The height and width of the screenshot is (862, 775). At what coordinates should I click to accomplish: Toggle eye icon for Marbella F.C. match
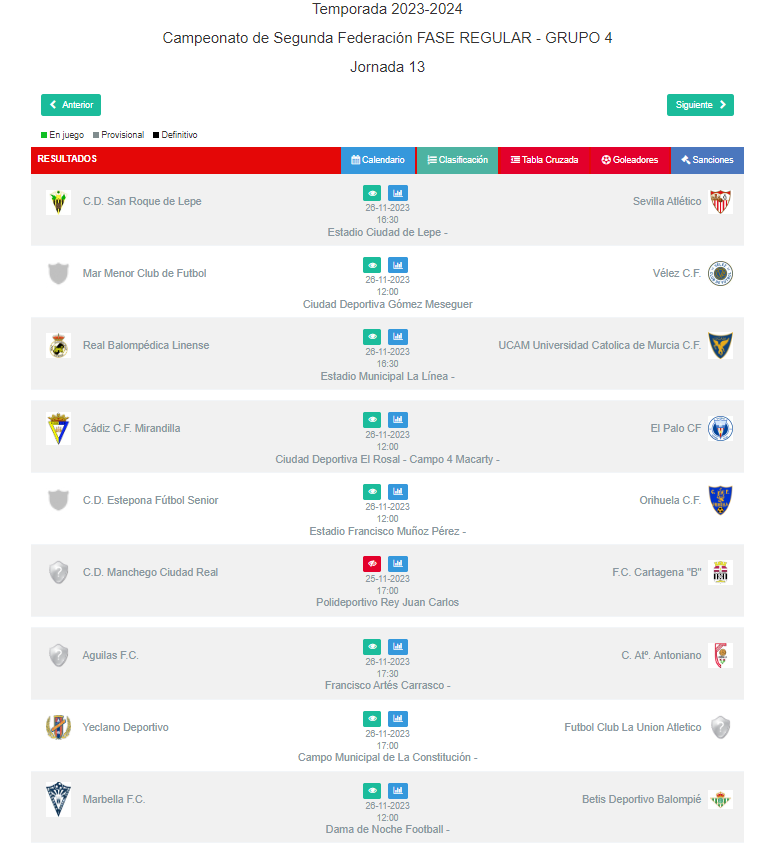tap(372, 791)
